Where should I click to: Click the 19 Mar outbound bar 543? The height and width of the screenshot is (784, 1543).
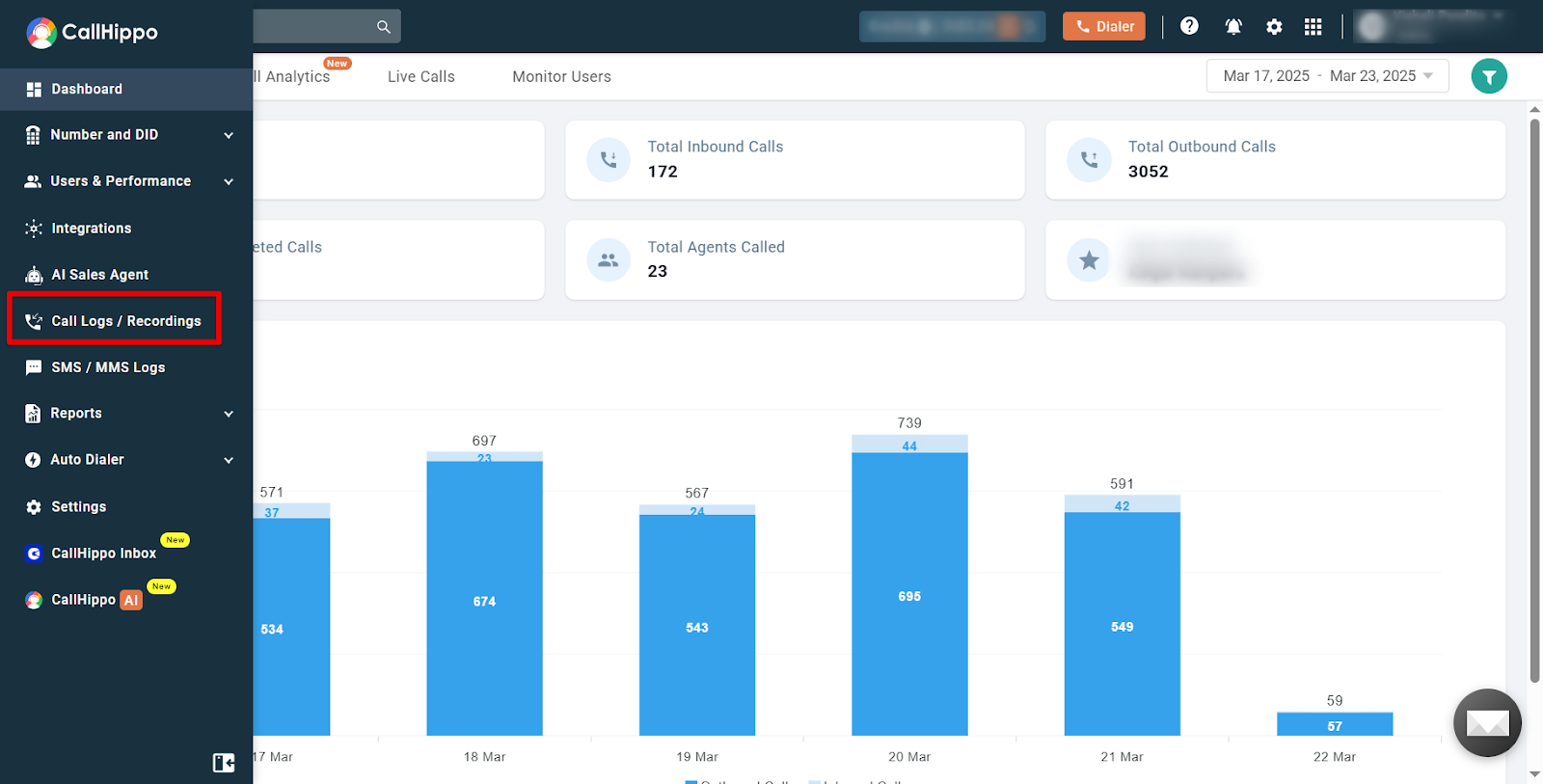point(697,625)
